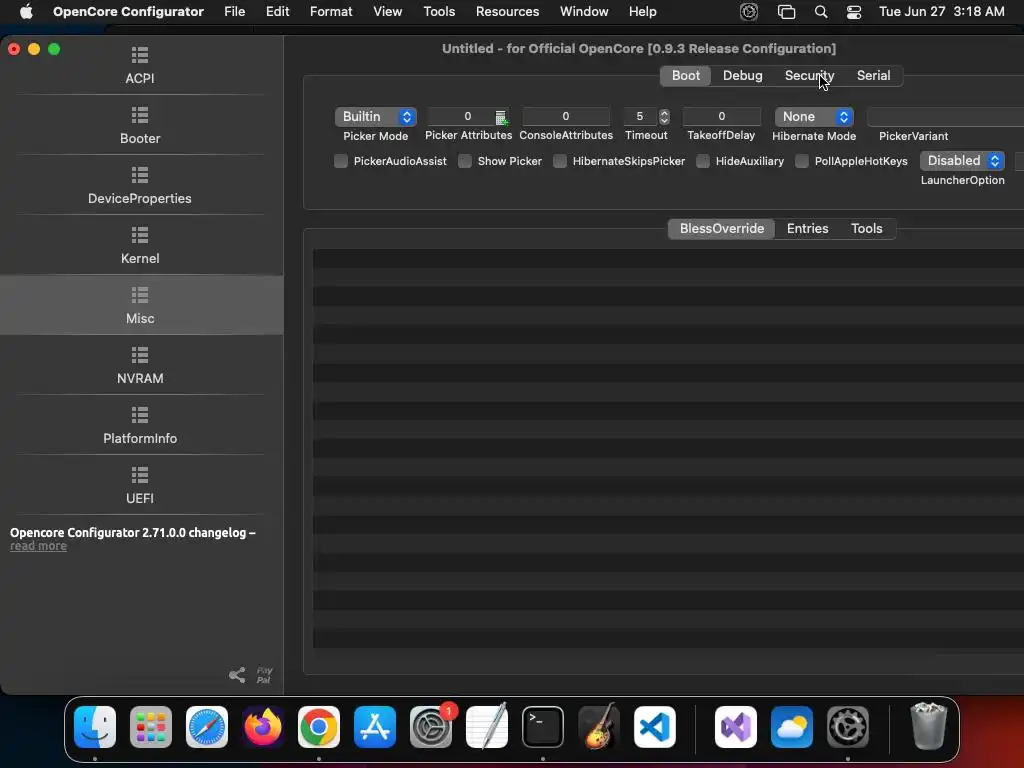Select the Misc sidebar section
1024x768 pixels.
(140, 305)
